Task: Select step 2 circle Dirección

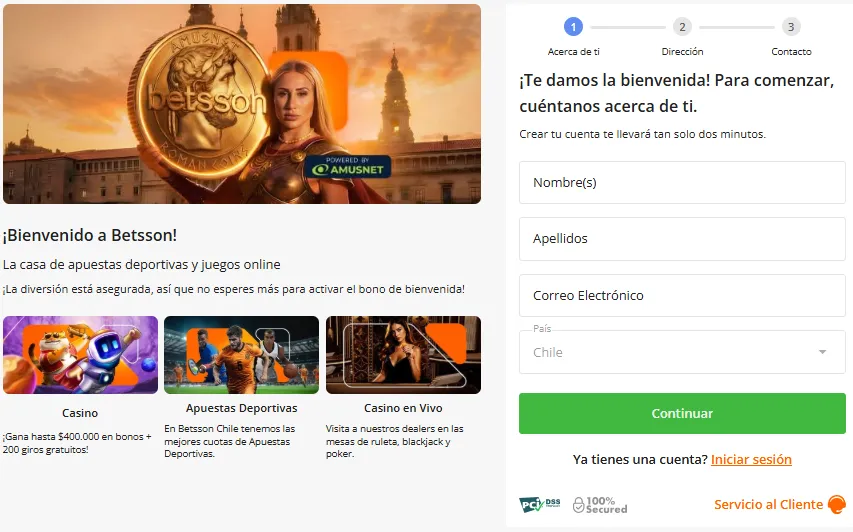Action: tap(682, 27)
